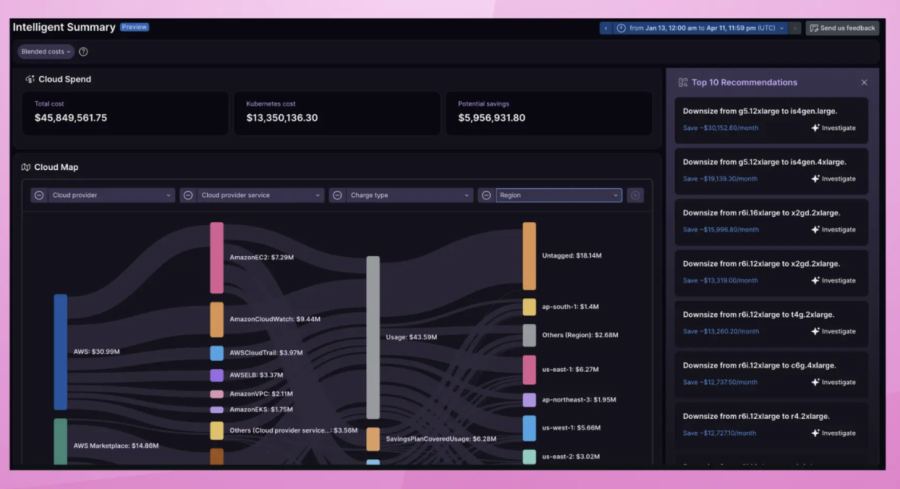Image resolution: width=900 pixels, height=489 pixels.
Task: Click the feedback icon in Send us feedback
Action: [813, 28]
